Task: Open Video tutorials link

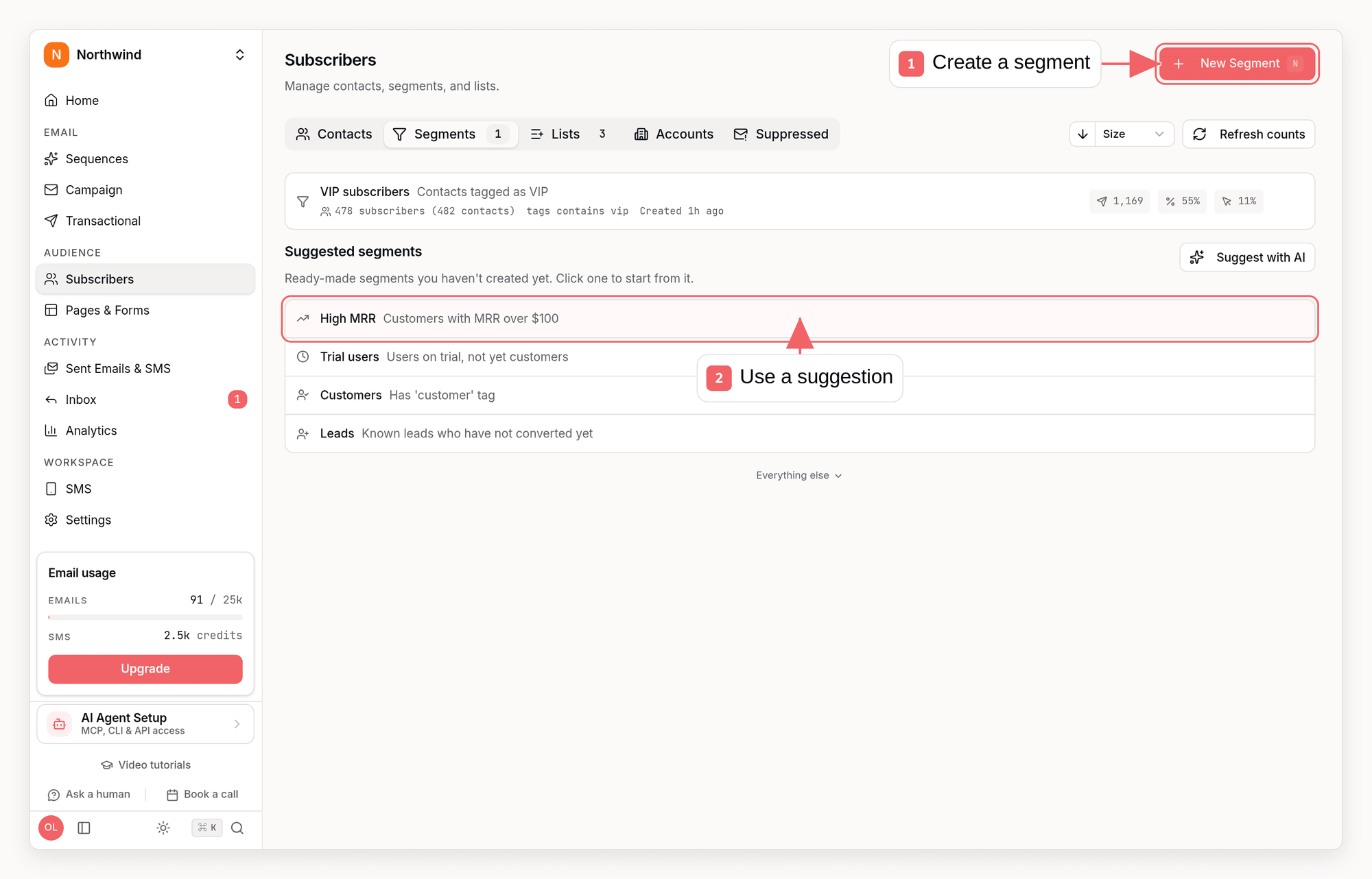Action: click(x=145, y=764)
